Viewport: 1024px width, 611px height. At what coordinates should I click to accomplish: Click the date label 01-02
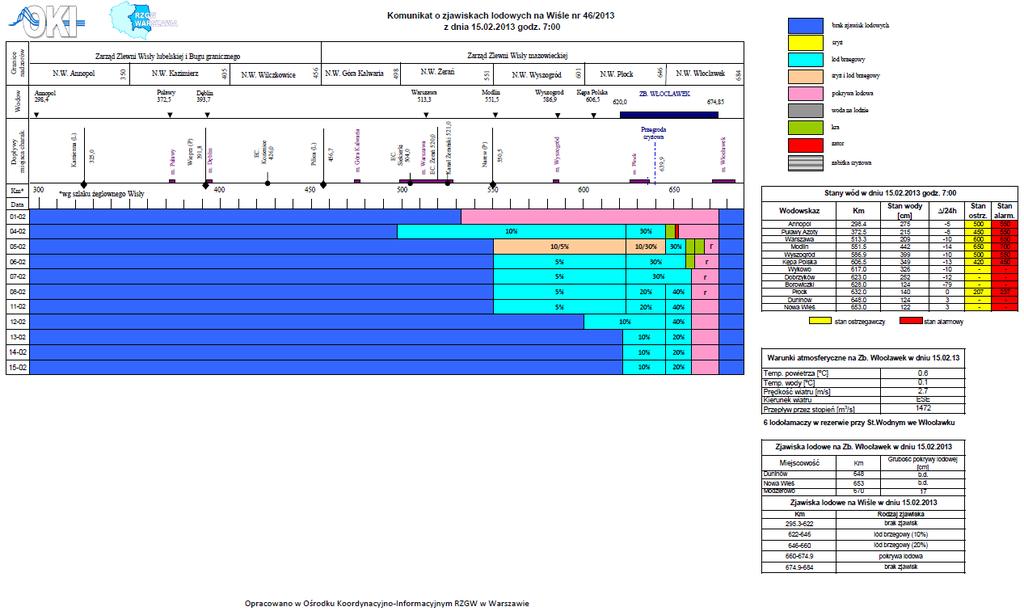18,217
